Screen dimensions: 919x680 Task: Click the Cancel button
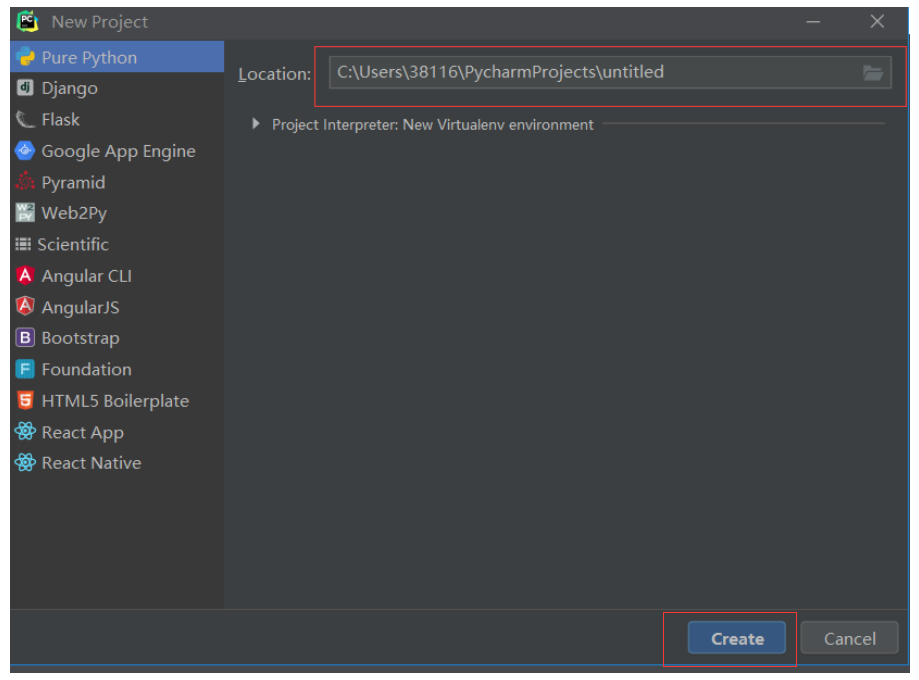coord(849,638)
